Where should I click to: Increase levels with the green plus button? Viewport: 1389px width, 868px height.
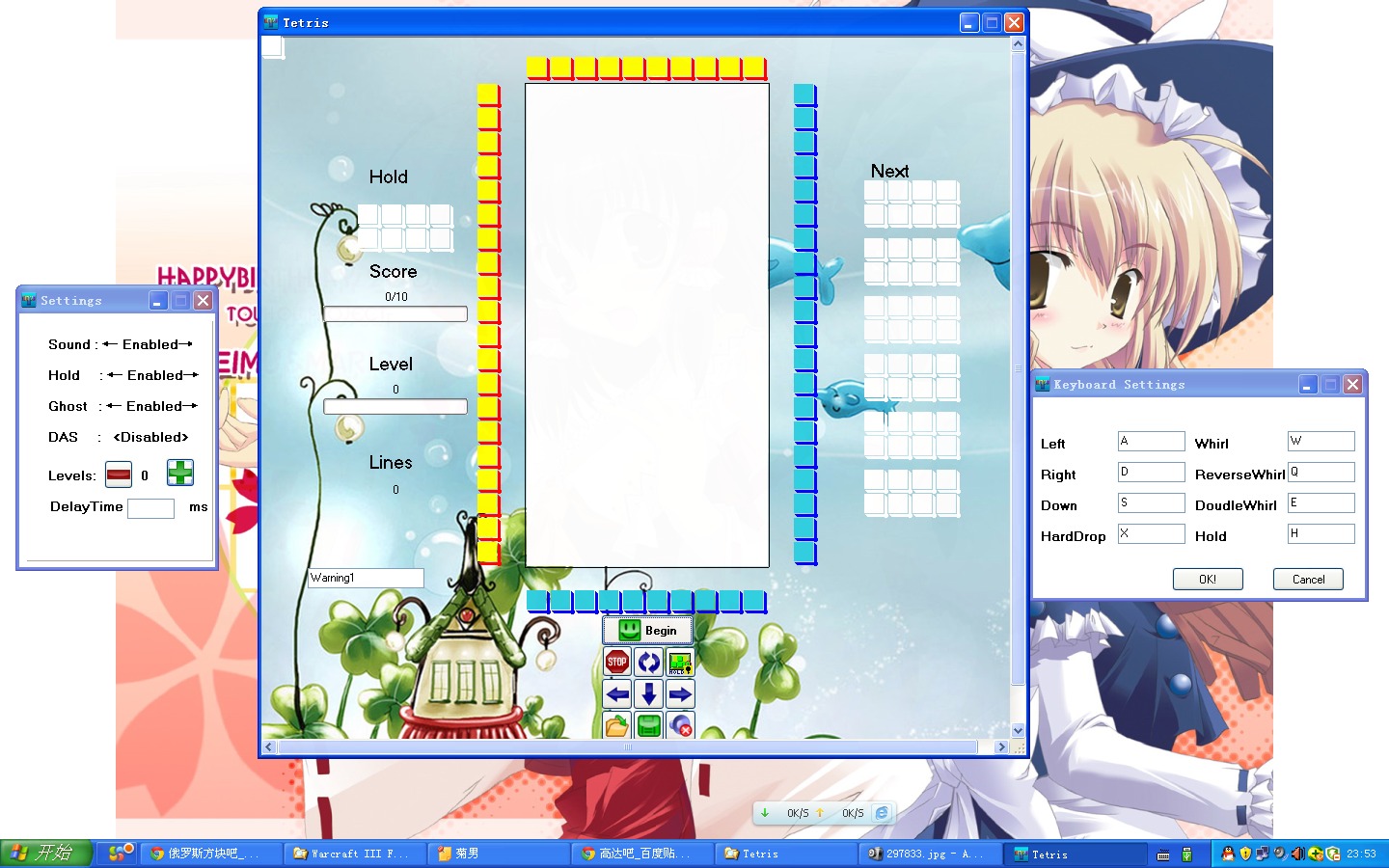click(x=180, y=473)
